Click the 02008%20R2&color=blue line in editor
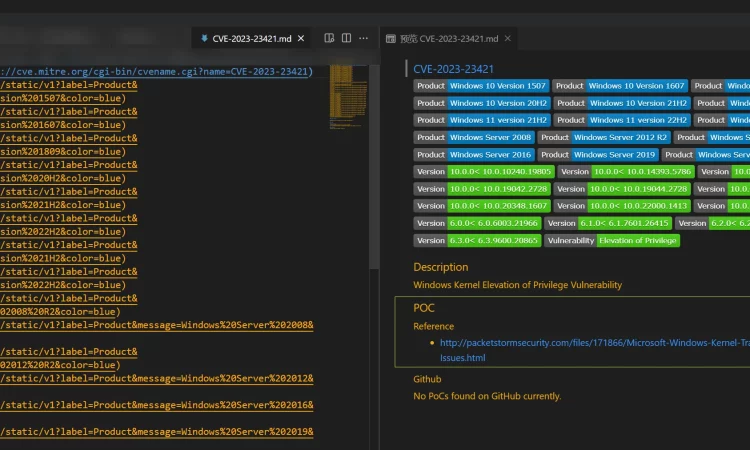Viewport: 750px width, 450px height. point(60,312)
